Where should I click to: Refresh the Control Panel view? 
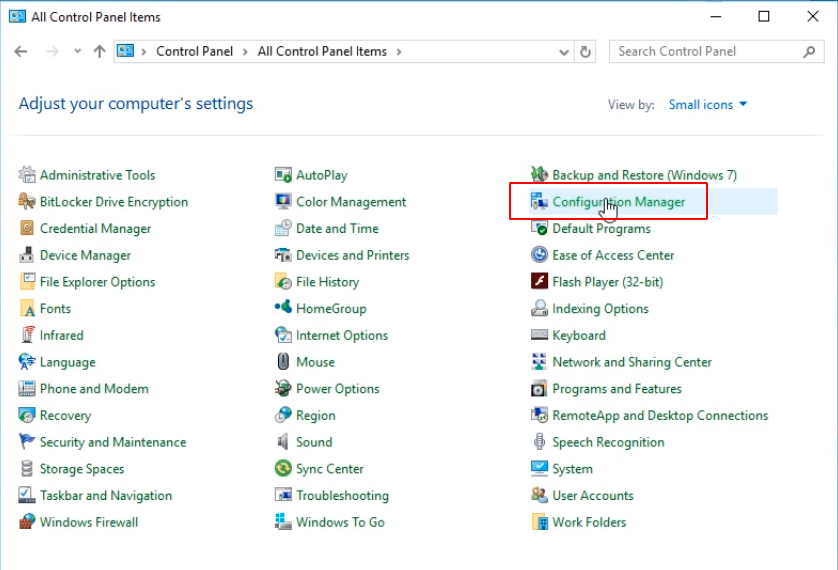585,52
